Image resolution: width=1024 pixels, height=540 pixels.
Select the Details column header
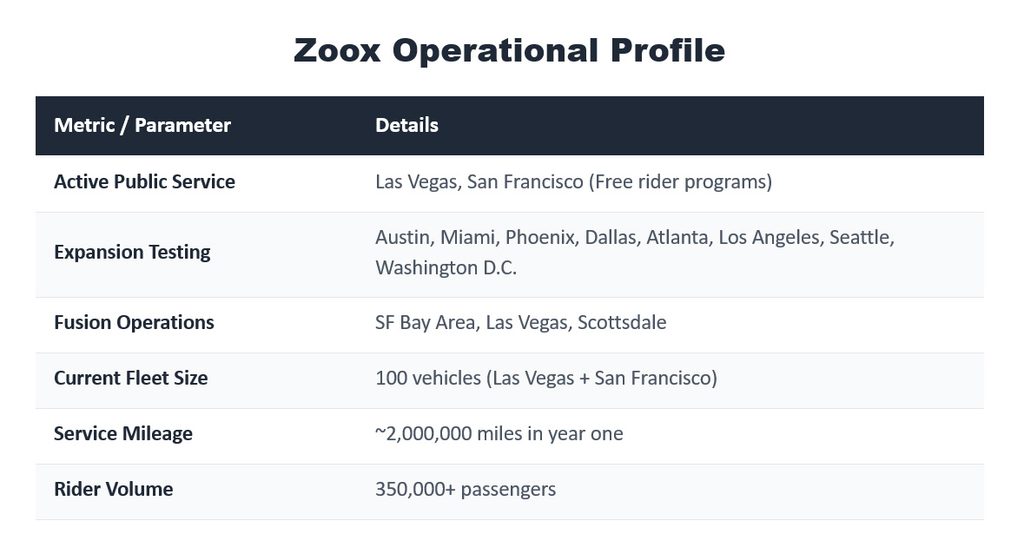(x=407, y=125)
